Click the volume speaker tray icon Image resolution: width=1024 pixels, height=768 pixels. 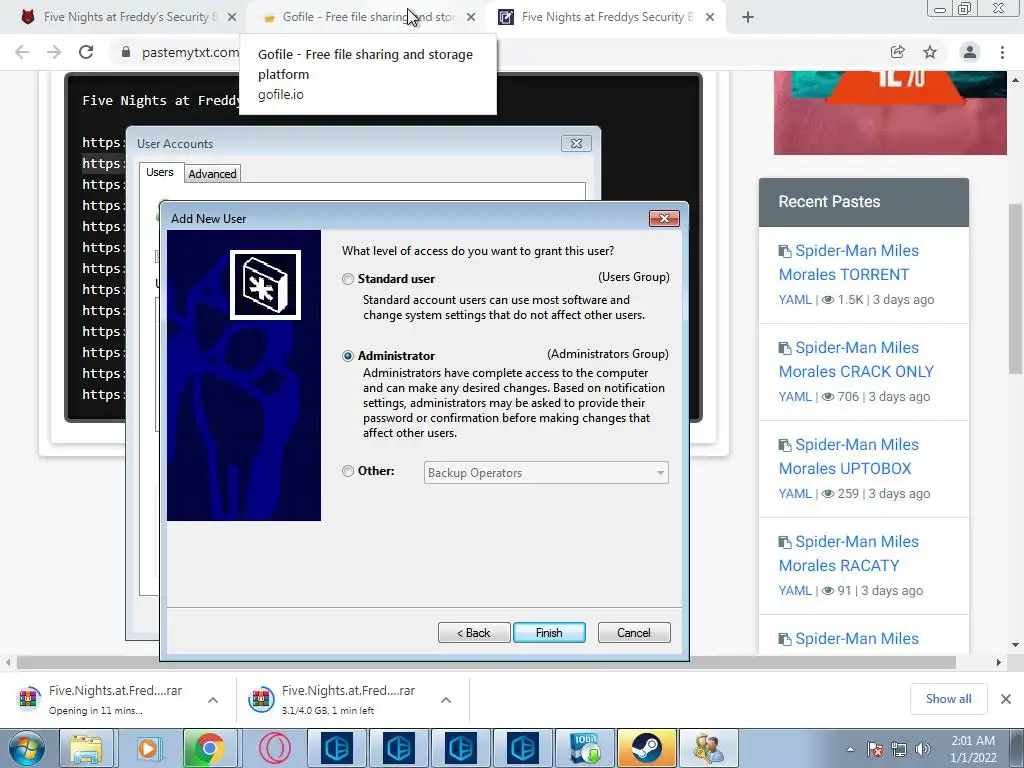(923, 749)
